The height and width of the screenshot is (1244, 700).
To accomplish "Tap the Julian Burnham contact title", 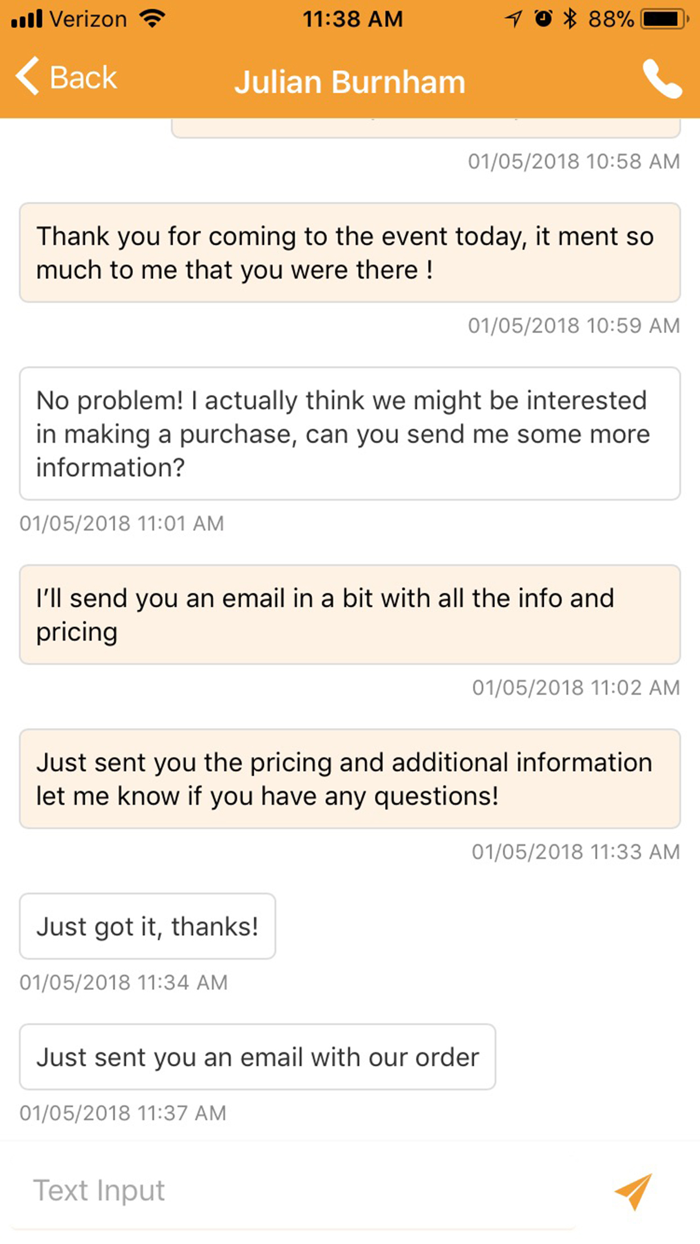I will [349, 82].
